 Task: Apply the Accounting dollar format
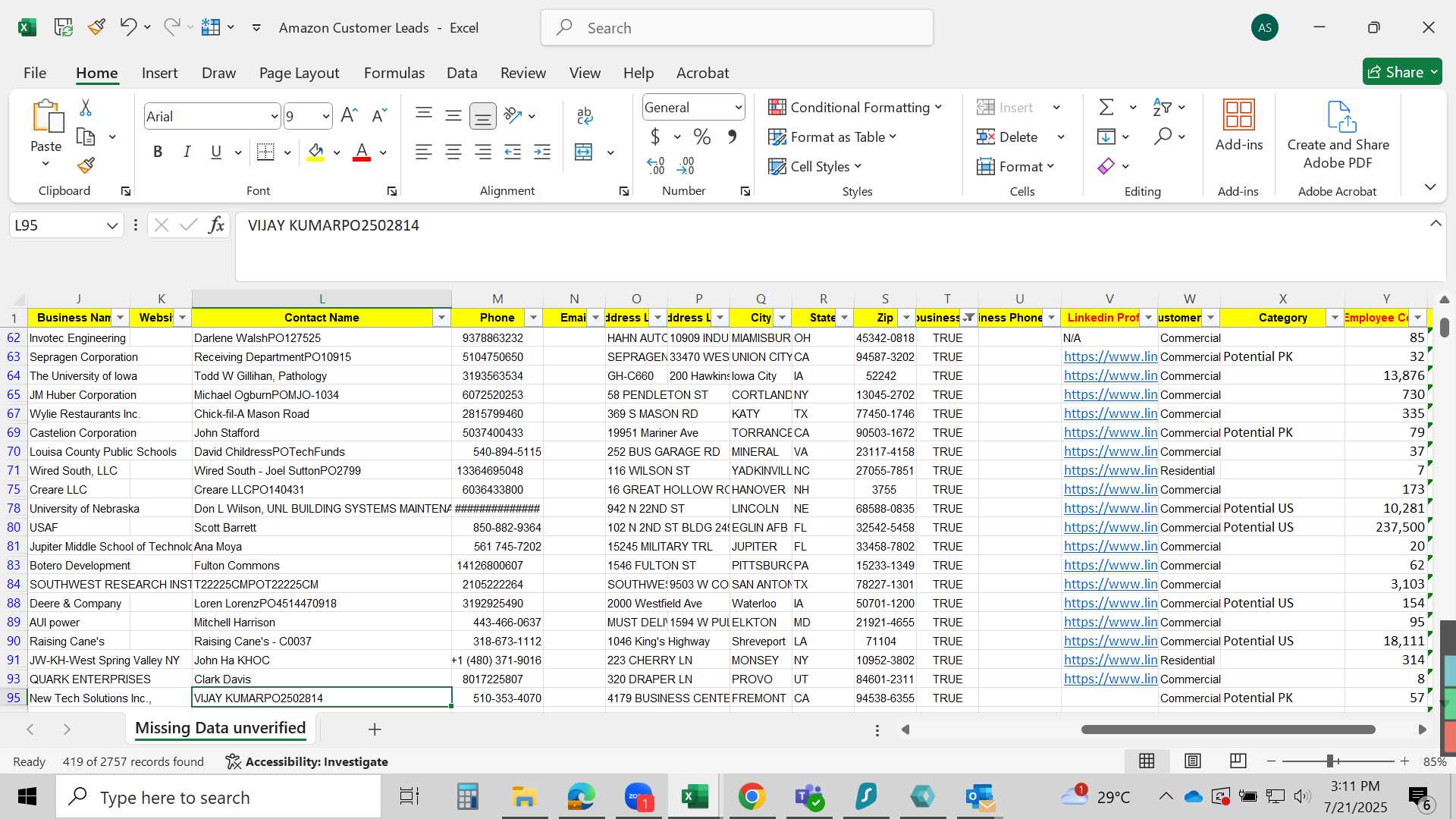[x=655, y=136]
